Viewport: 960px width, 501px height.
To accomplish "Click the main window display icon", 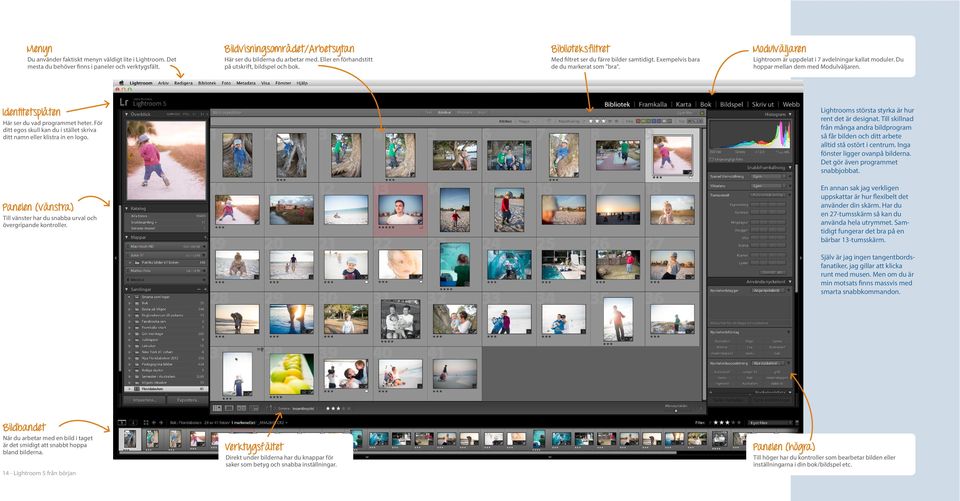I will point(122,423).
